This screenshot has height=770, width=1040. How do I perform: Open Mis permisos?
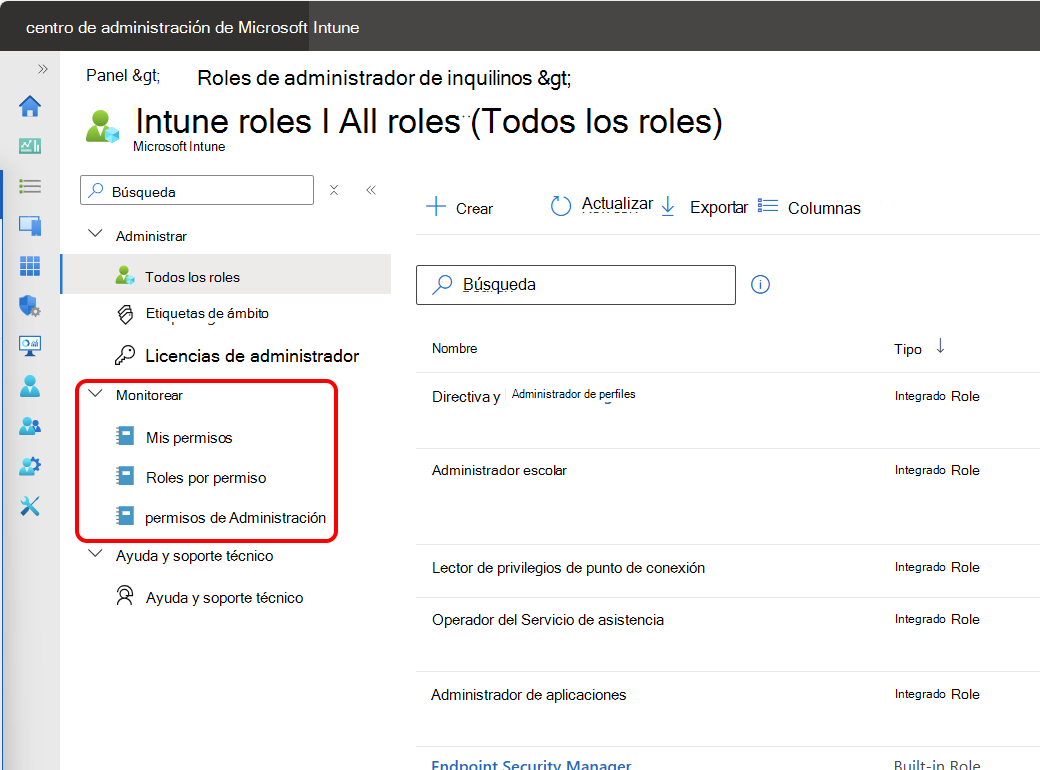tap(189, 438)
